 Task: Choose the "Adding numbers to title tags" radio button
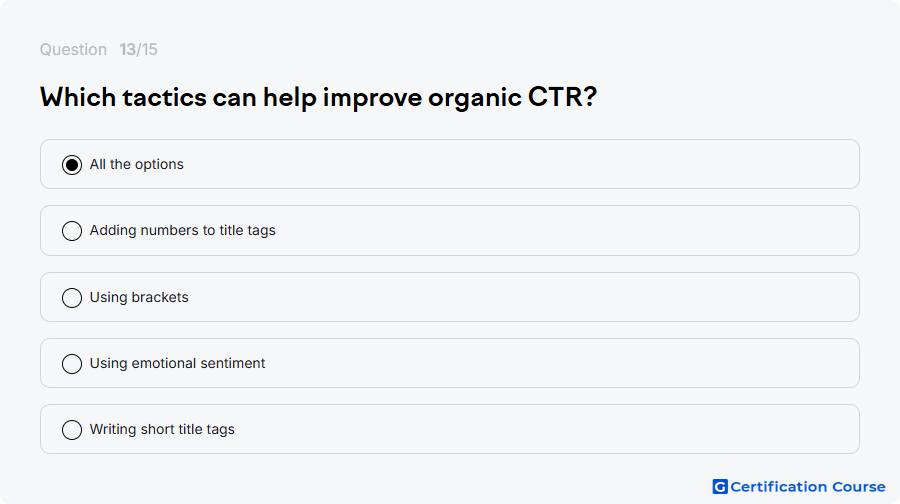[72, 231]
